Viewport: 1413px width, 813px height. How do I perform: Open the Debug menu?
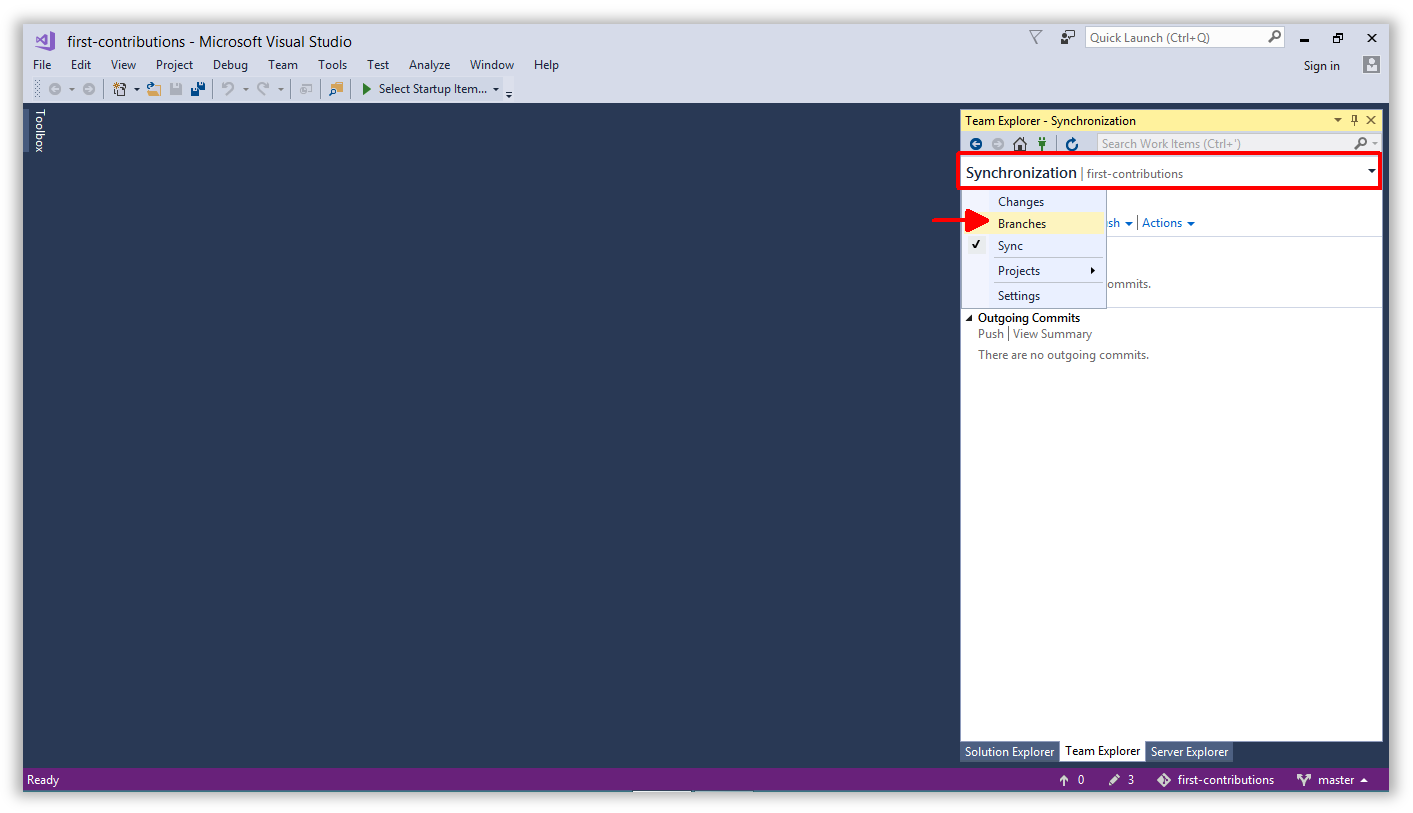click(230, 65)
